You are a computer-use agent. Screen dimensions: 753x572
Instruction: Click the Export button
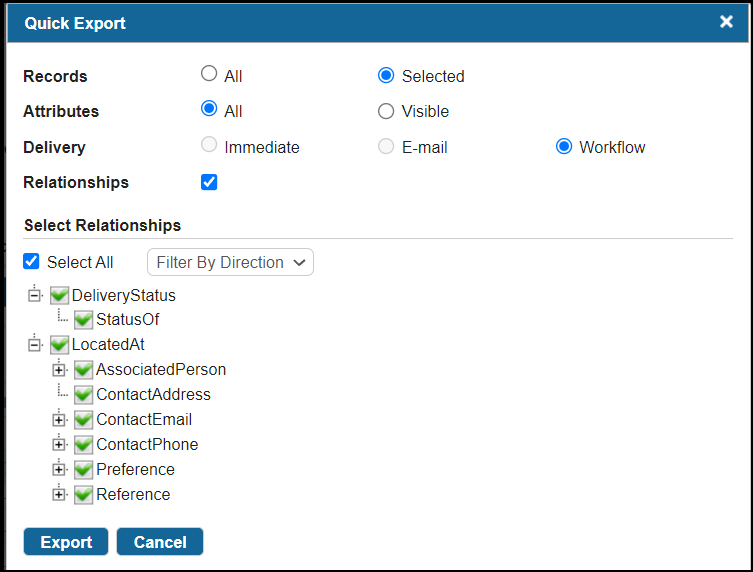(66, 542)
